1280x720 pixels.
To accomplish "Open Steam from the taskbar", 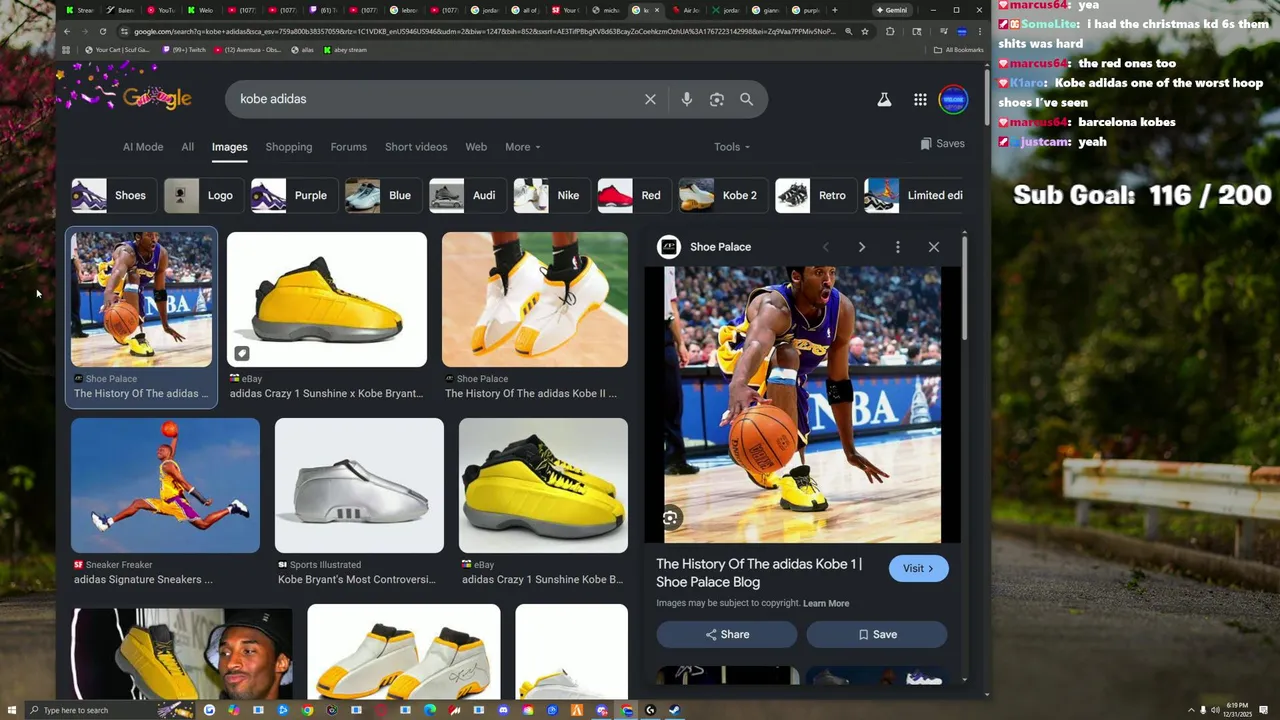I will pos(673,710).
